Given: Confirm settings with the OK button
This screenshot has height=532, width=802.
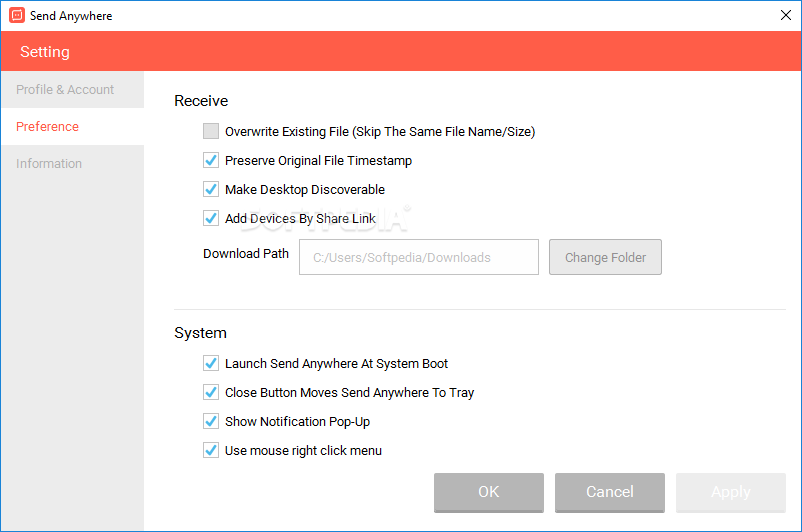Looking at the screenshot, I should coord(488,492).
